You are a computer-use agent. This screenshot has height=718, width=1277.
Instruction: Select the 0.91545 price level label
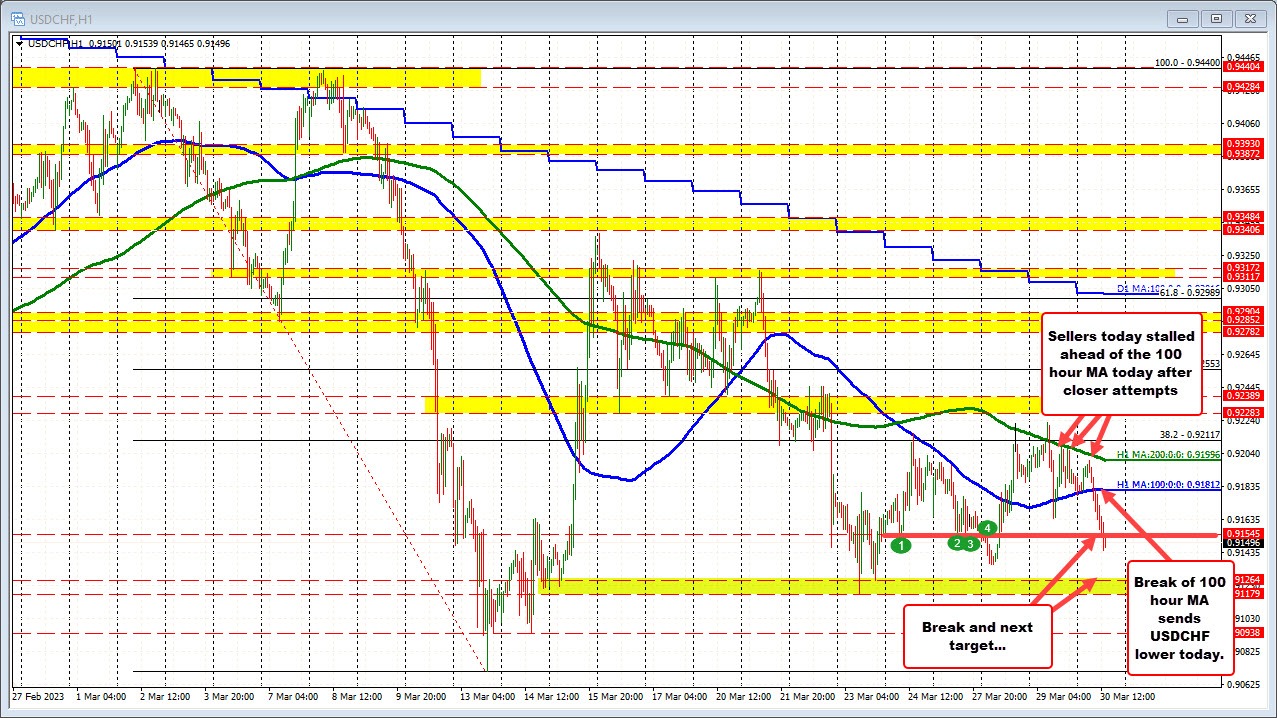point(1242,534)
